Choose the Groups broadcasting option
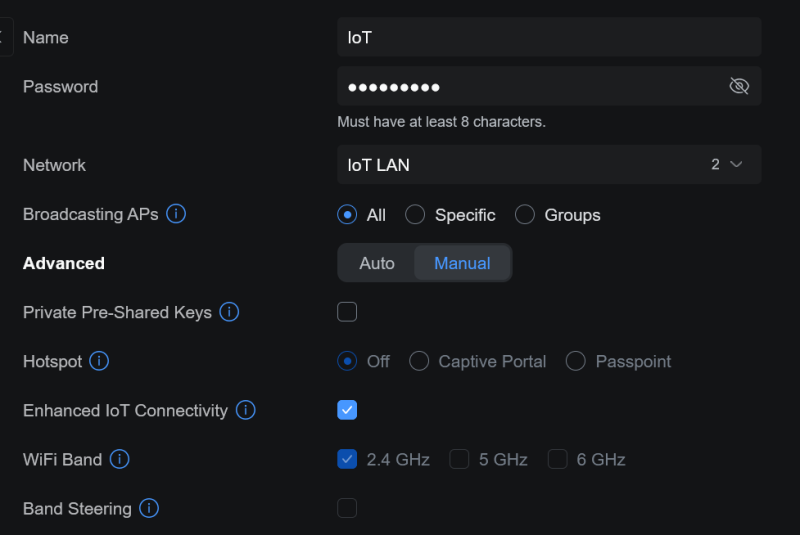The height and width of the screenshot is (535, 800). pos(525,215)
